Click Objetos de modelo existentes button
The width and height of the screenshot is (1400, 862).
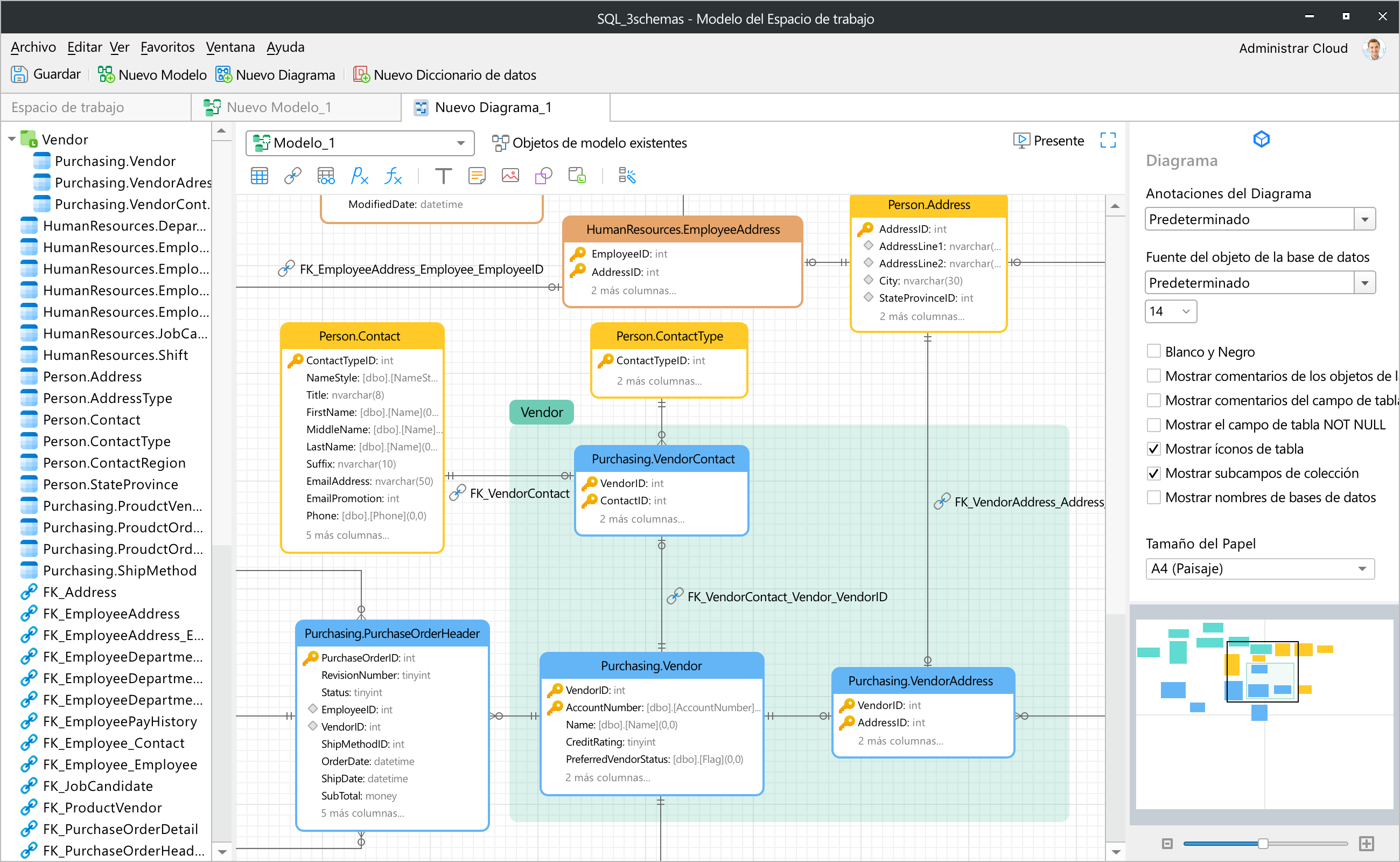589,143
